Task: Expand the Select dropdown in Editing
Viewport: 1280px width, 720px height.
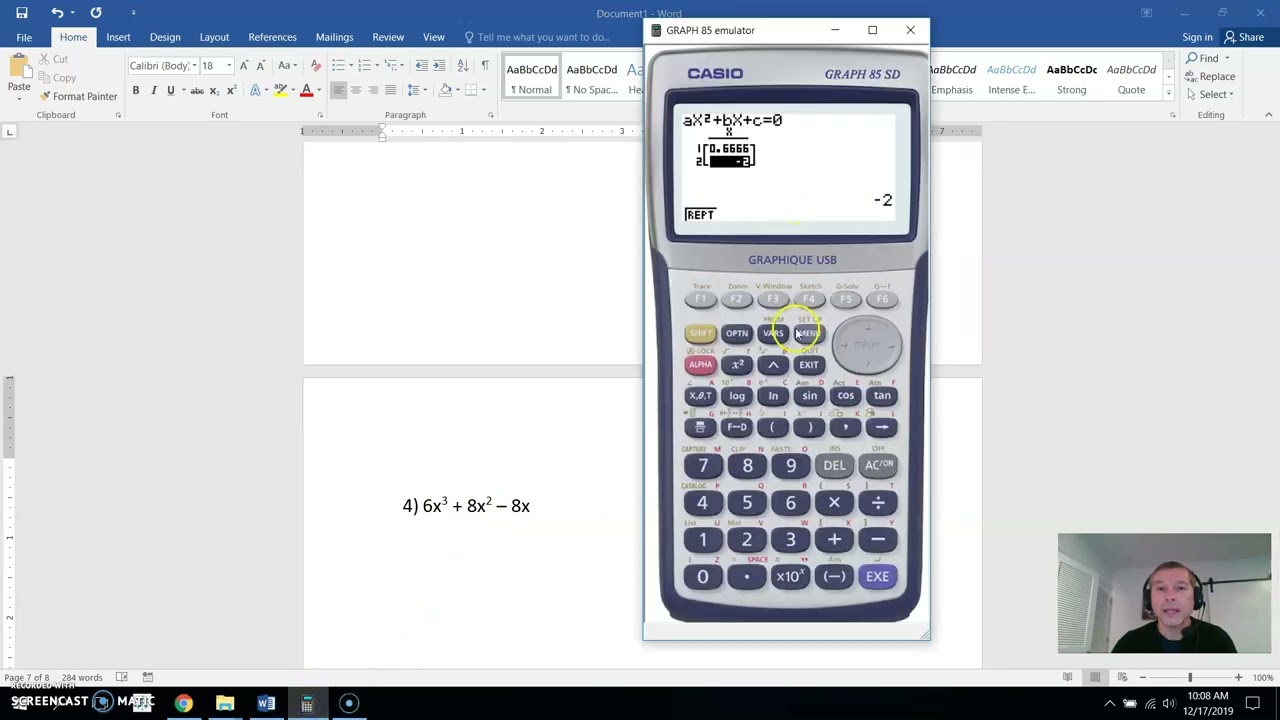Action: 1209,95
